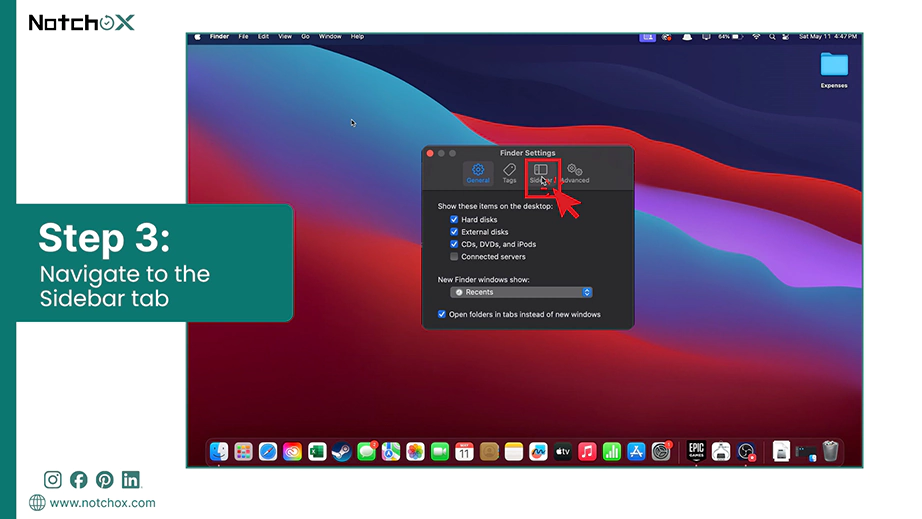Open the Advanced tab in Finder Settings
This screenshot has height=519, width=922.
[x=574, y=173]
